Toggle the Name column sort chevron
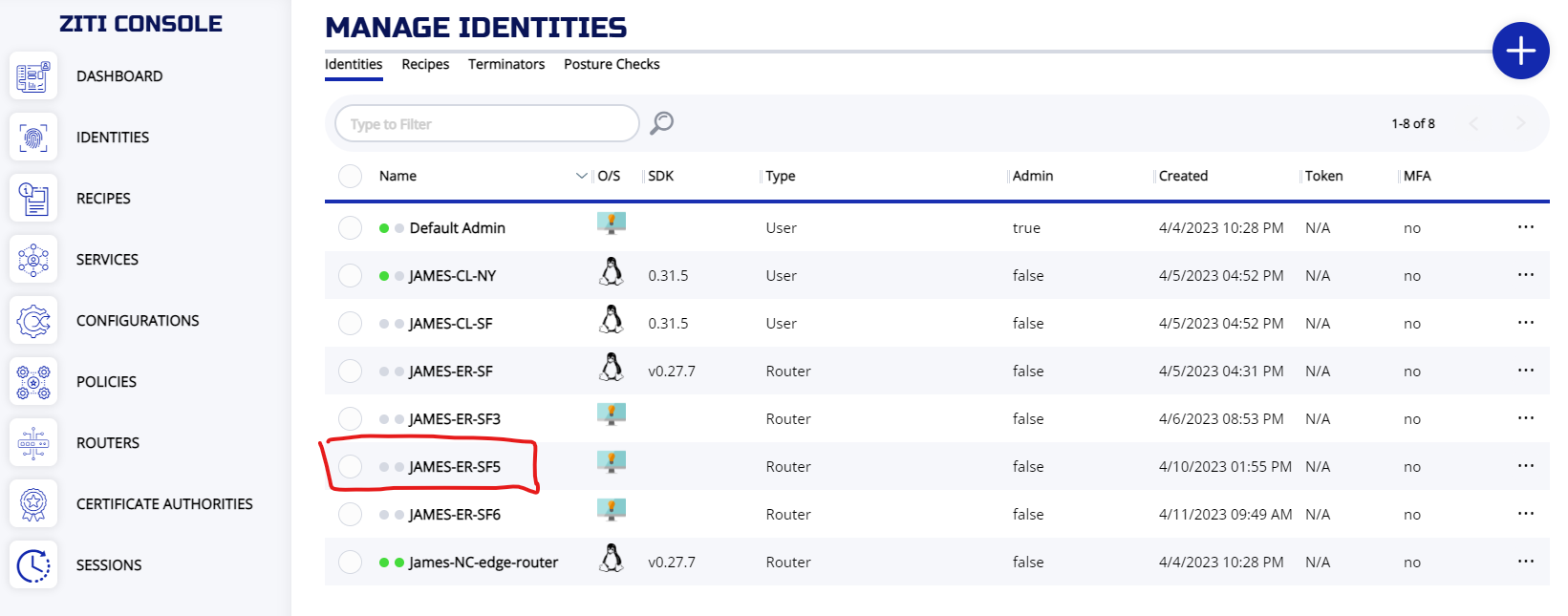The height and width of the screenshot is (616, 1568). coord(581,176)
